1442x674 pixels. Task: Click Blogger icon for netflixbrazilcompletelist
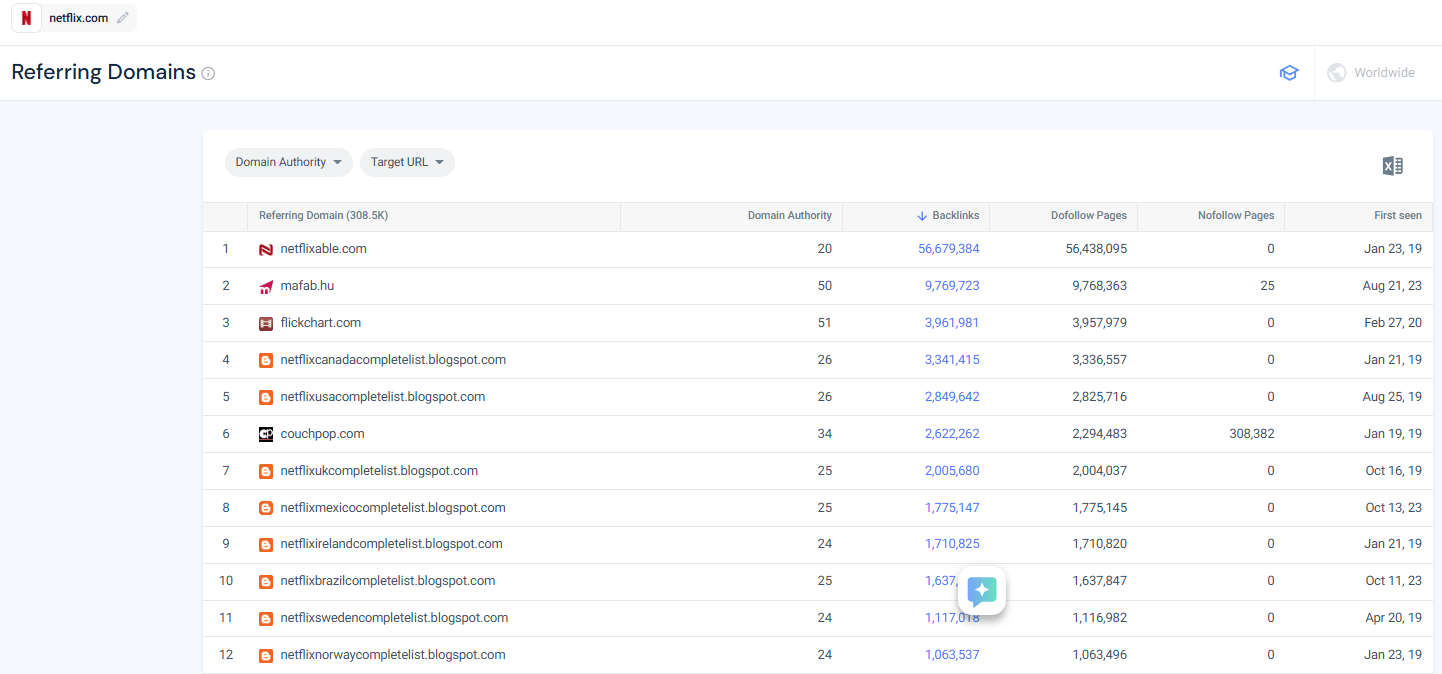coord(266,582)
